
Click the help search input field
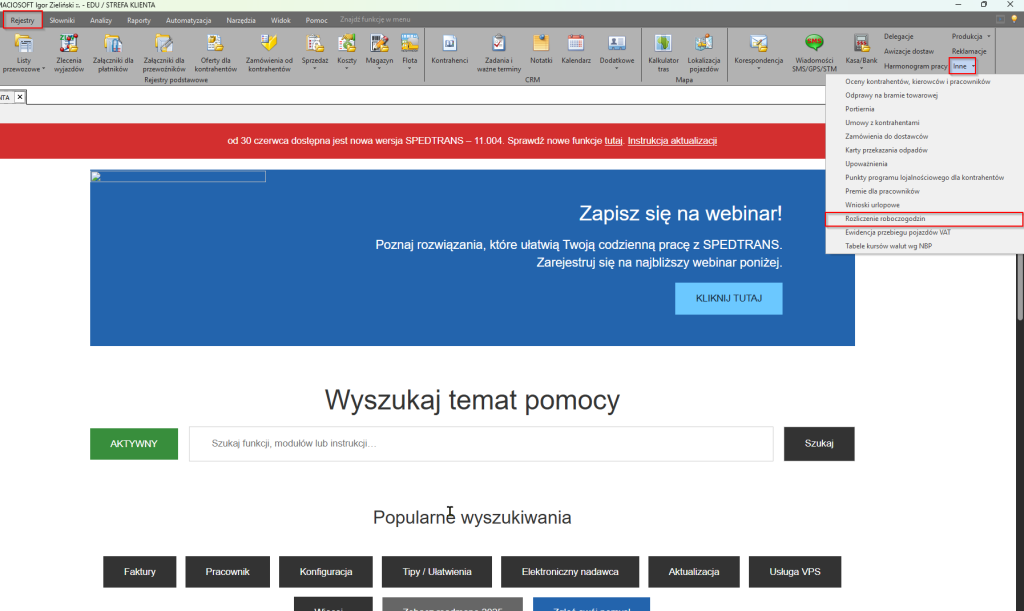point(480,444)
